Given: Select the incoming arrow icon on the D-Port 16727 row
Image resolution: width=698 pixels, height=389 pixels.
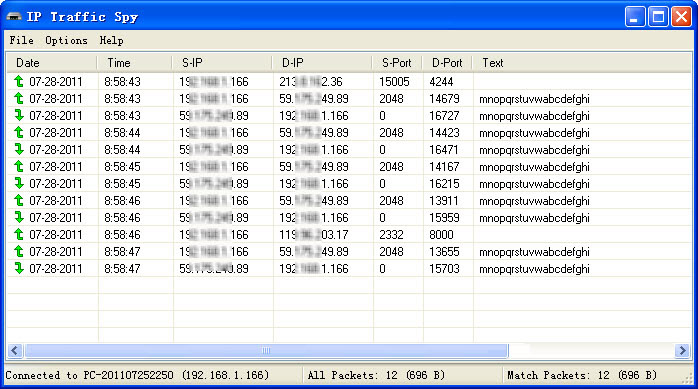Looking at the screenshot, I should pyautogui.click(x=19, y=115).
